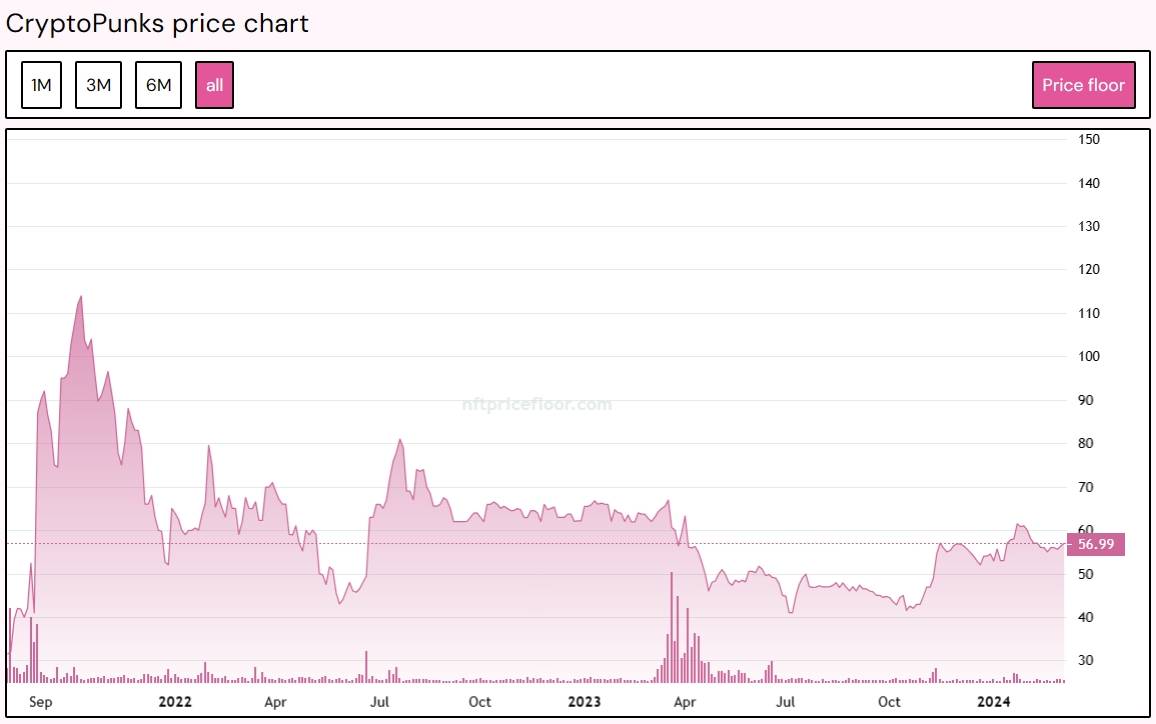The image size is (1156, 724).
Task: Select the 1M time range button
Action: coord(41,85)
